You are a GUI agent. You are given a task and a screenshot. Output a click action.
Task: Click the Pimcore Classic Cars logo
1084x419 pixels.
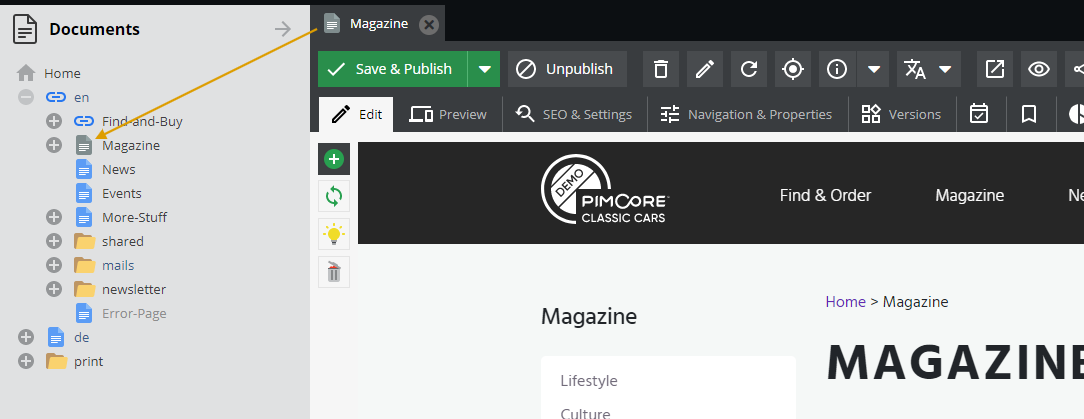pyautogui.click(x=605, y=189)
